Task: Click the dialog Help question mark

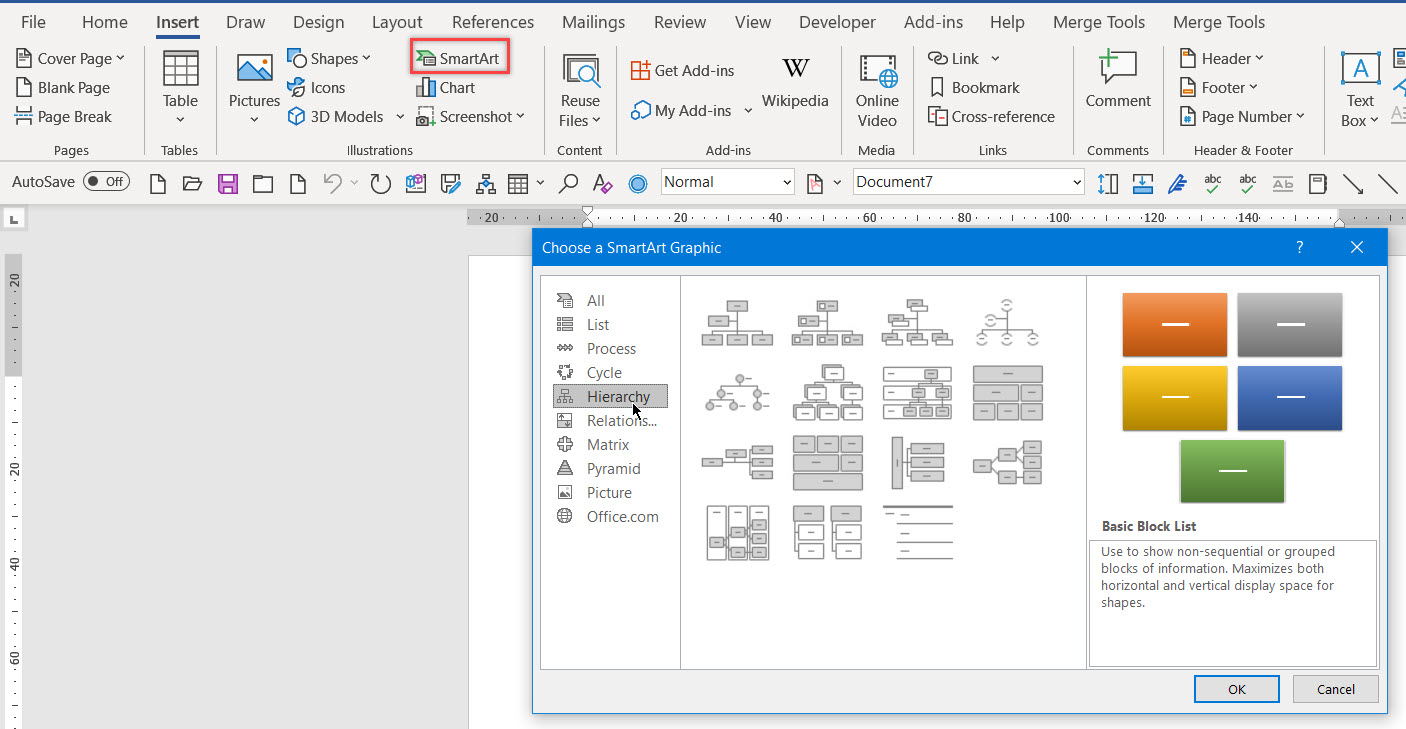Action: [1300, 247]
